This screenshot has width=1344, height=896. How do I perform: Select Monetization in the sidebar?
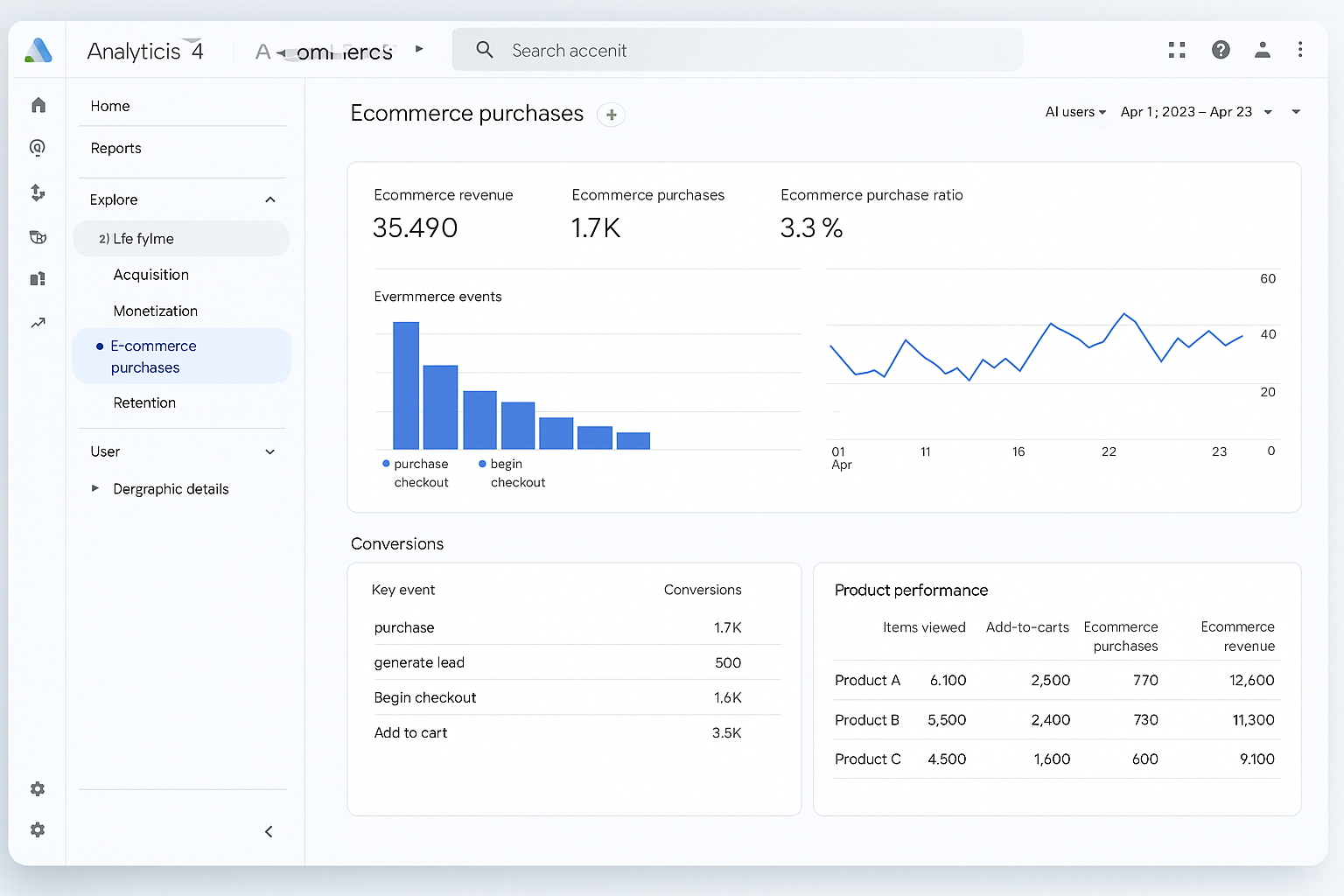(156, 311)
